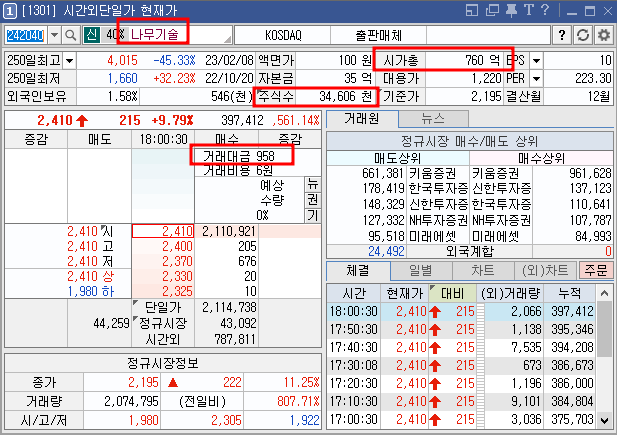Open the 250일최고 period dropdown
The height and width of the screenshot is (435, 617).
(x=69, y=61)
